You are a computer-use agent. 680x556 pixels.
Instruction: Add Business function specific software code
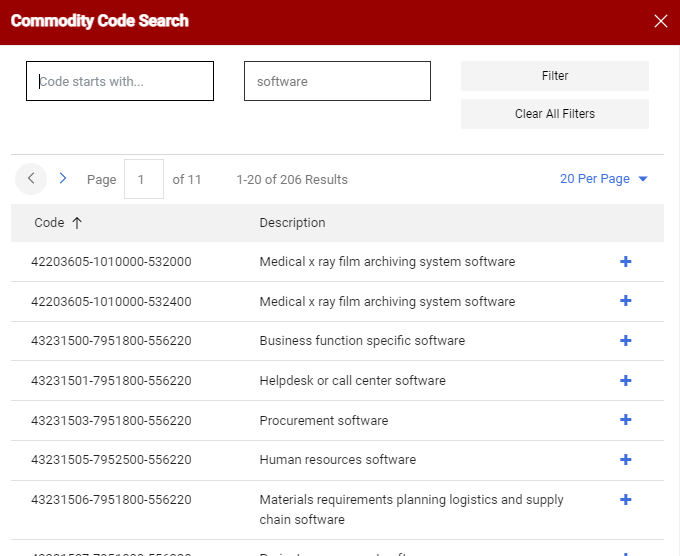(x=626, y=341)
